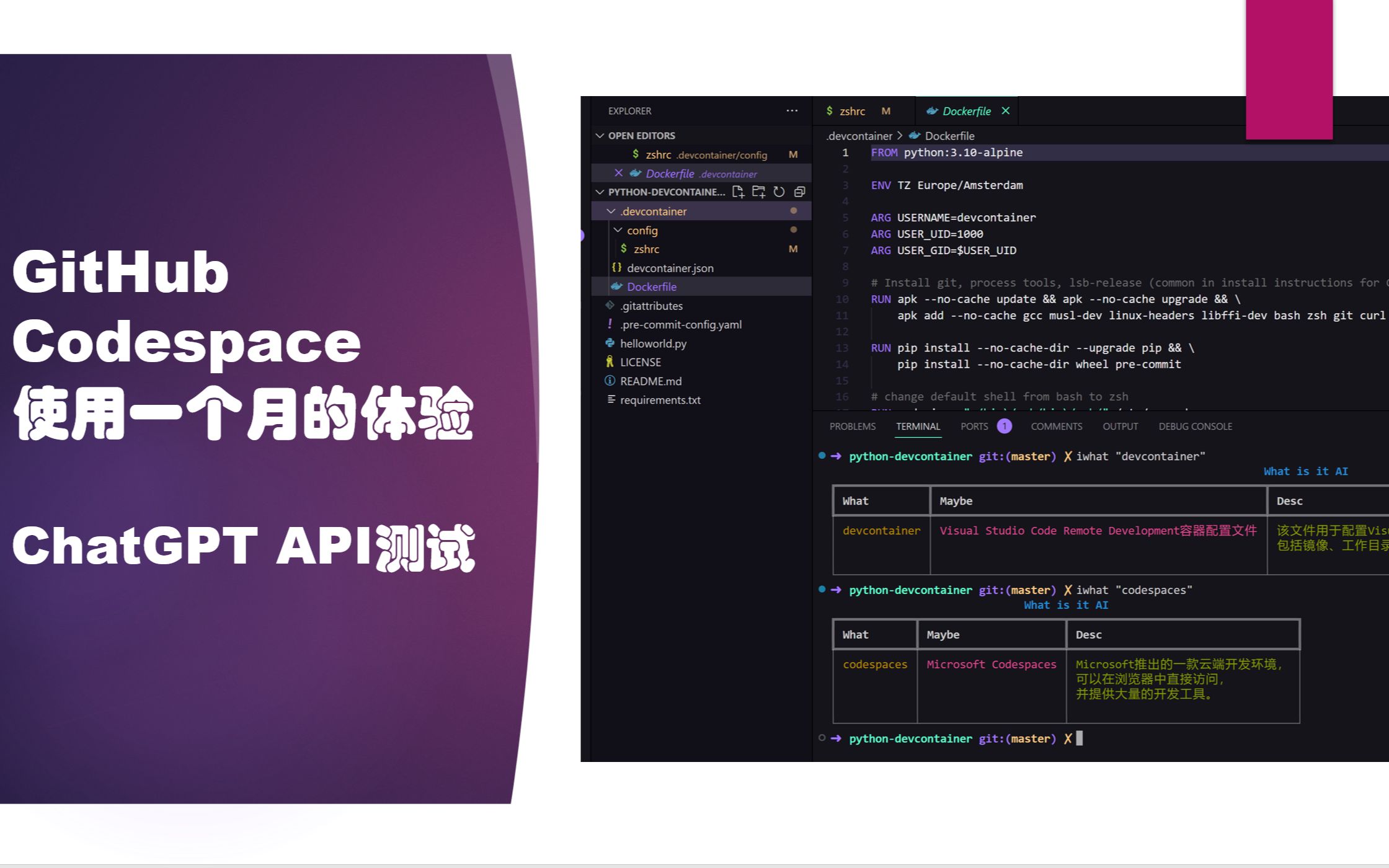Close the Dockerfile editor tab
This screenshot has height=868, width=1389.
pyautogui.click(x=1006, y=110)
